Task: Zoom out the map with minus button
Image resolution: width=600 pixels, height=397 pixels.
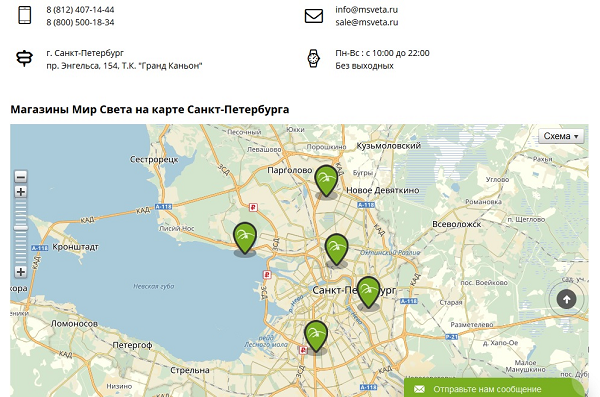Action: tap(21, 176)
